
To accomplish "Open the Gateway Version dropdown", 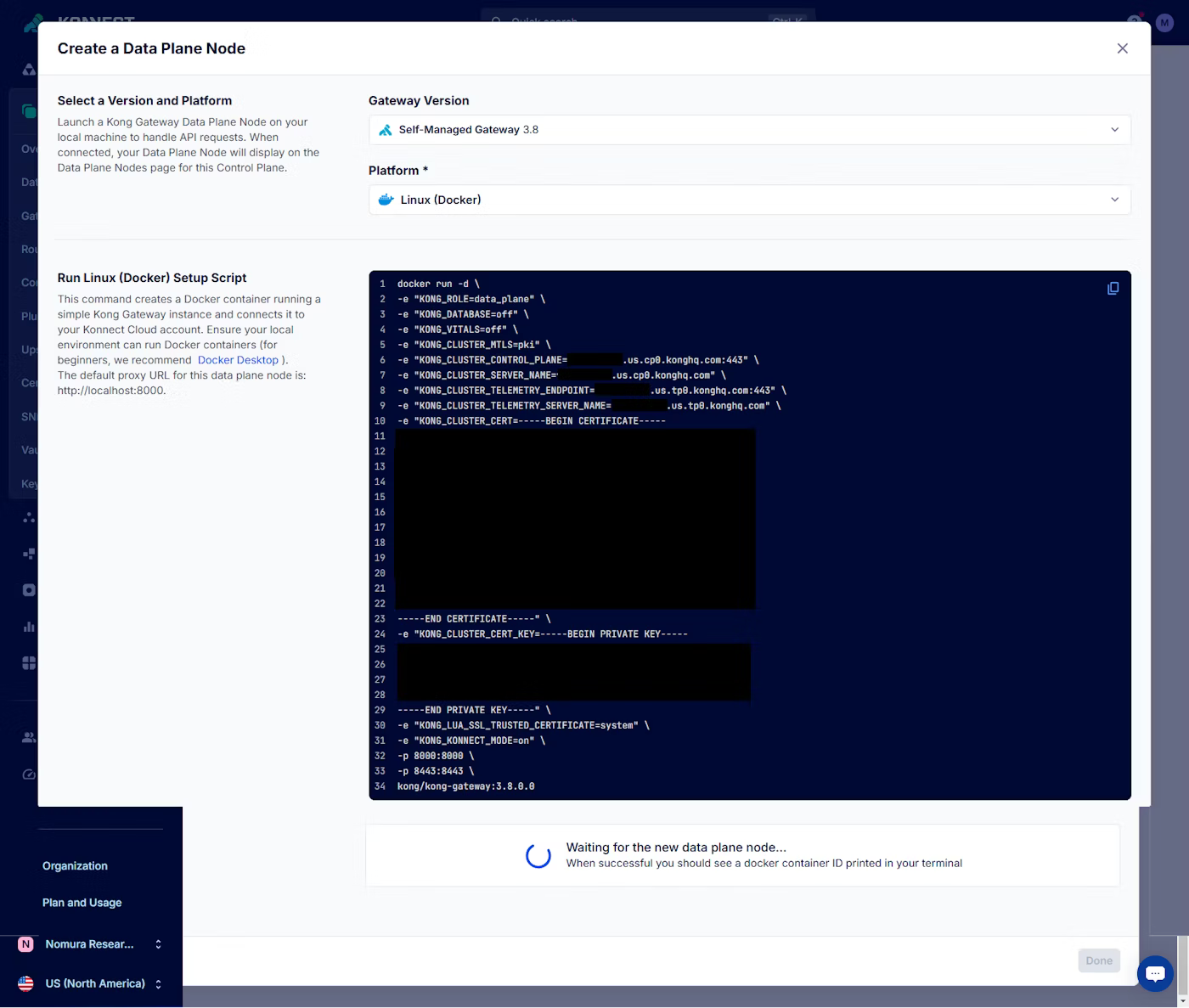I will [749, 130].
